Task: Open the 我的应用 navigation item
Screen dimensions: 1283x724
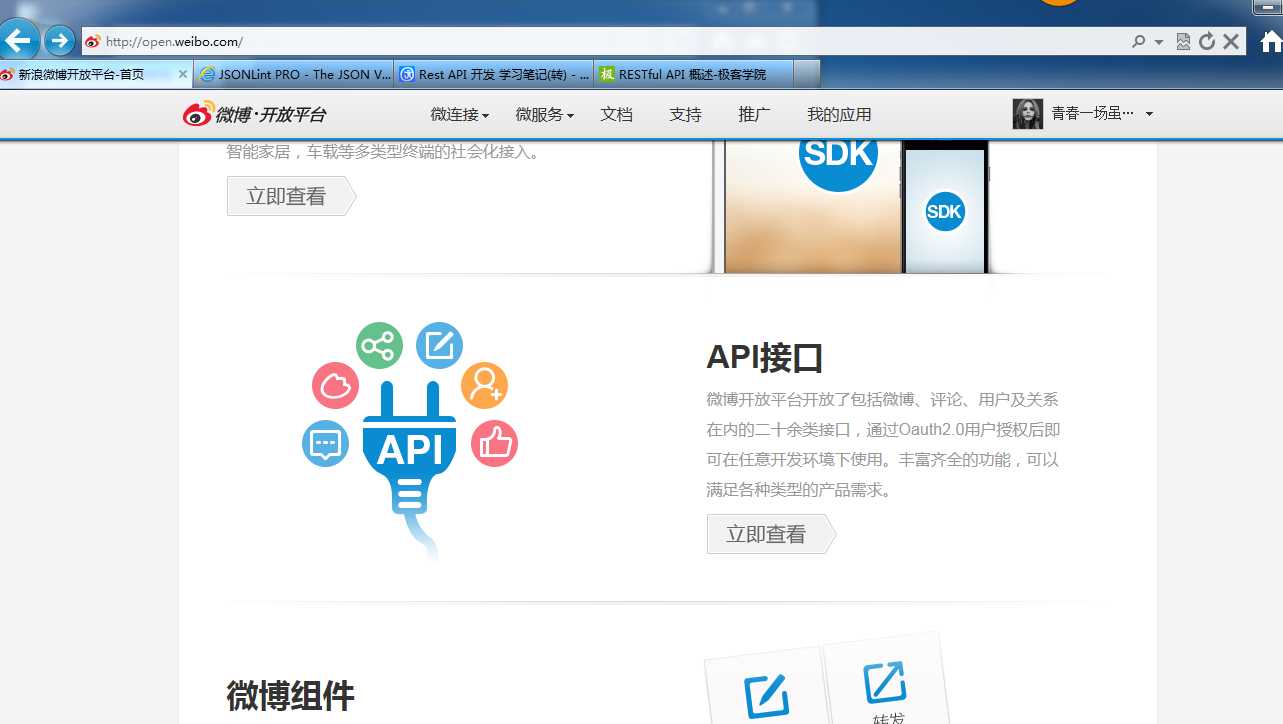Action: (839, 115)
